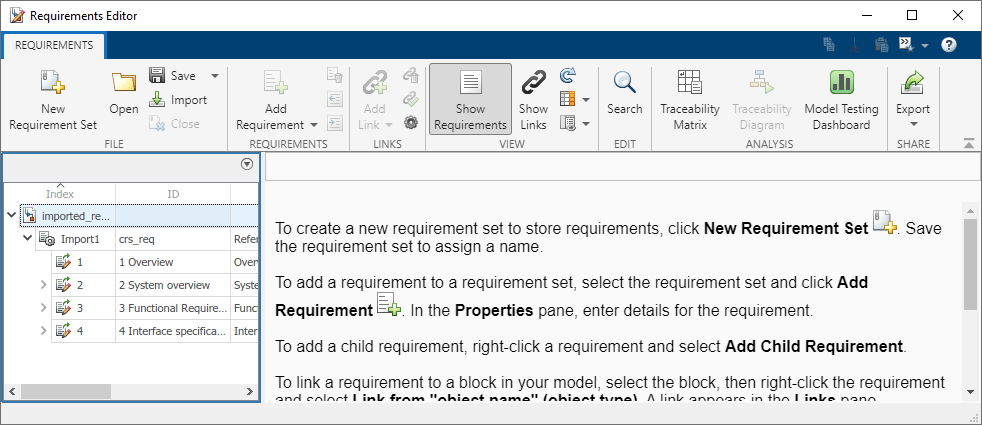Open the circled filter dropdown above the tree
982x425 pixels.
247,164
